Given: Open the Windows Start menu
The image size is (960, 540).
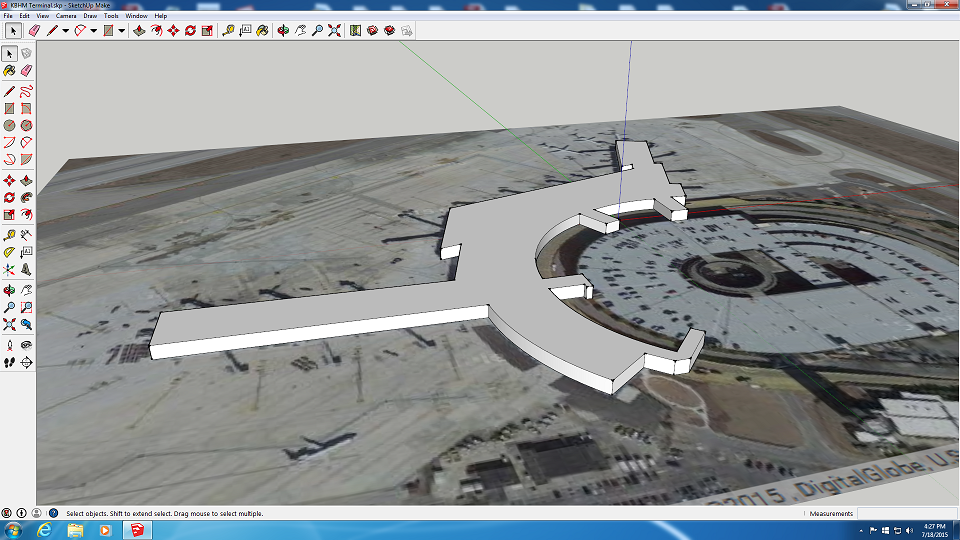Looking at the screenshot, I should tap(13, 530).
